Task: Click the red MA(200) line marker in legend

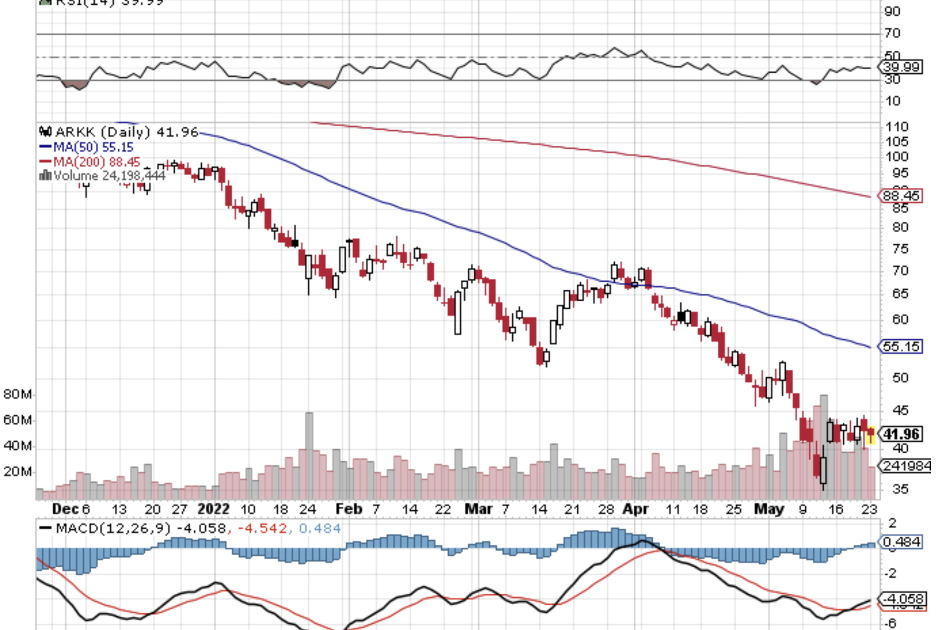Action: click(45, 161)
